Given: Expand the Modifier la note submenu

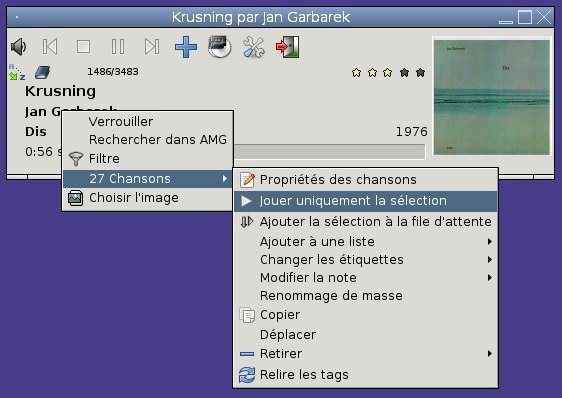Looking at the screenshot, I should (x=366, y=278).
